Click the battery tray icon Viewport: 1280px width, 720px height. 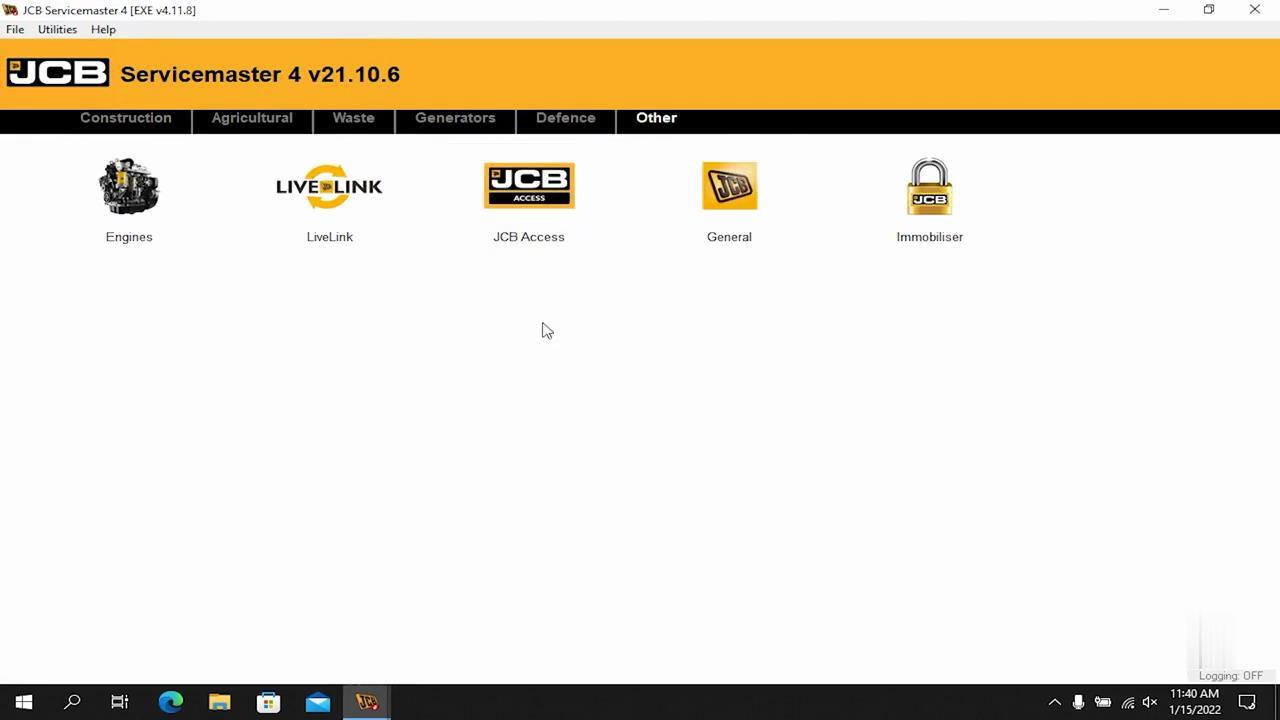coord(1103,702)
